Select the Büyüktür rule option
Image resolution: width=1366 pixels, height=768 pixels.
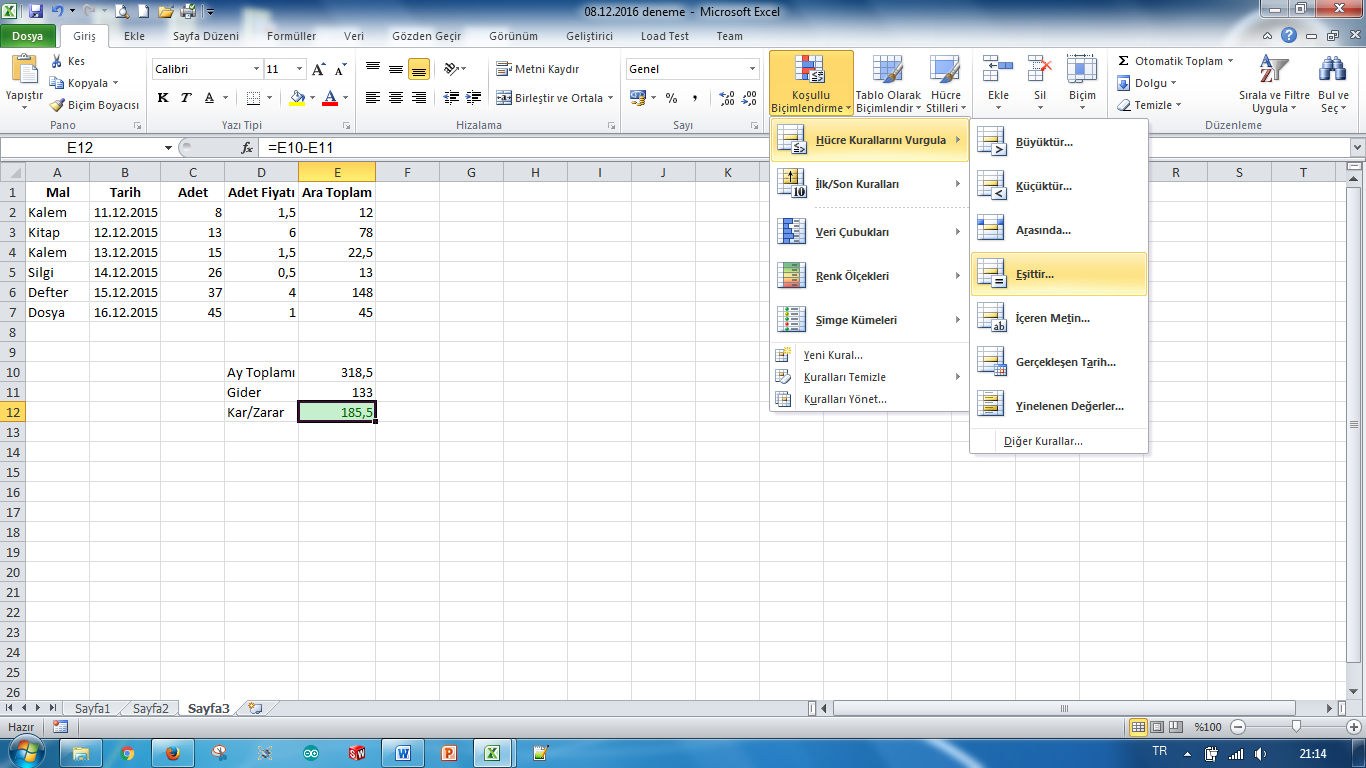[x=1059, y=142]
